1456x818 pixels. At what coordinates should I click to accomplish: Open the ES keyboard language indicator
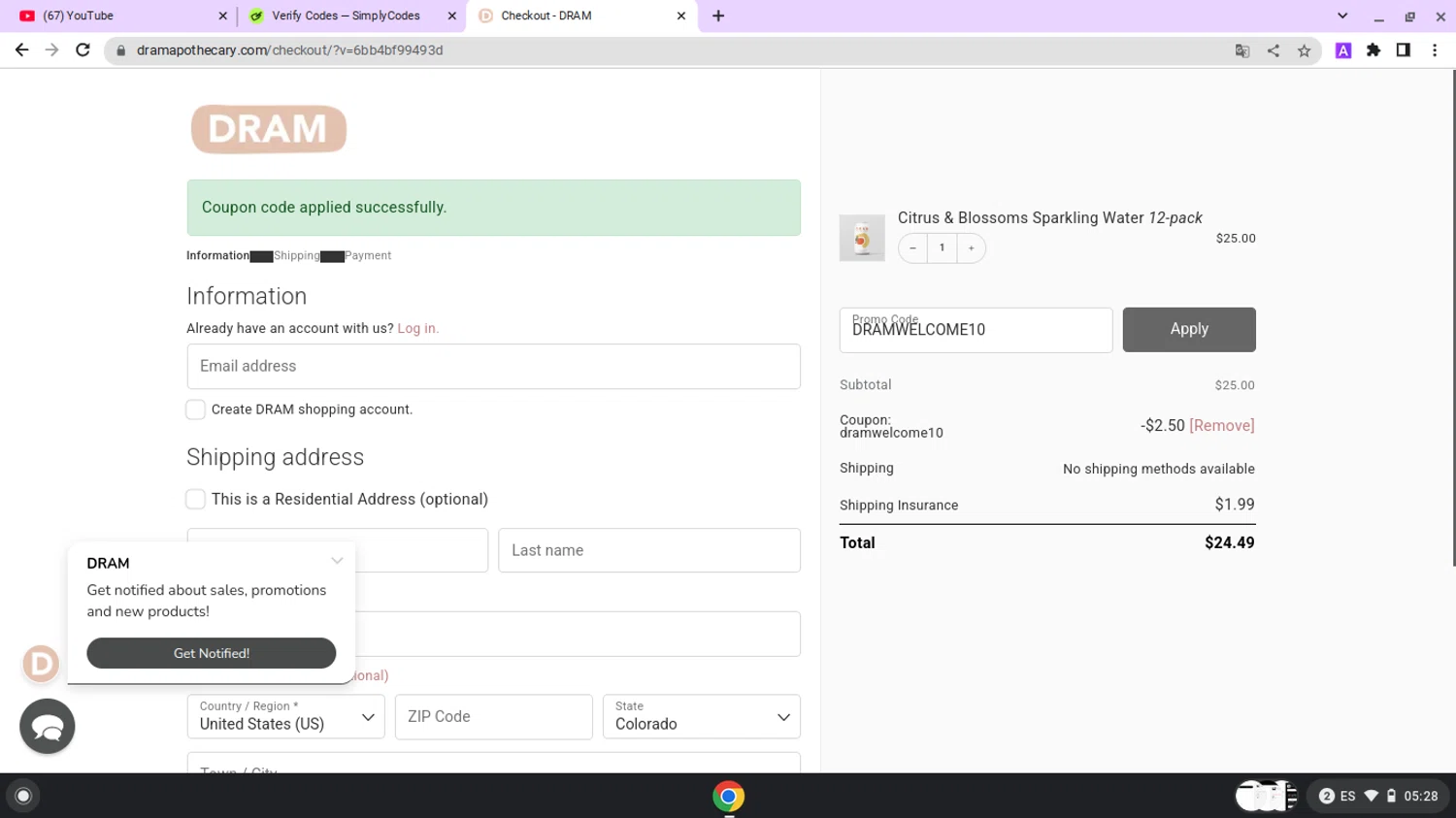[x=1347, y=797]
